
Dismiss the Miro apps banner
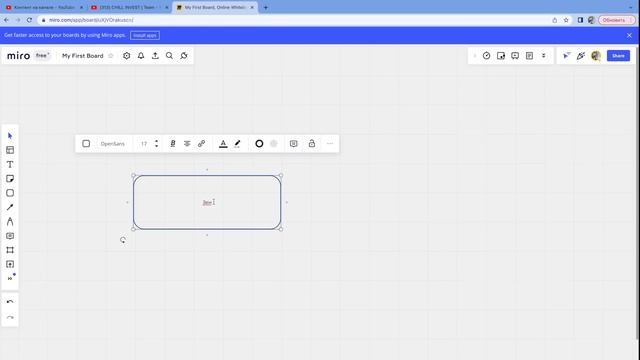pyautogui.click(x=629, y=36)
